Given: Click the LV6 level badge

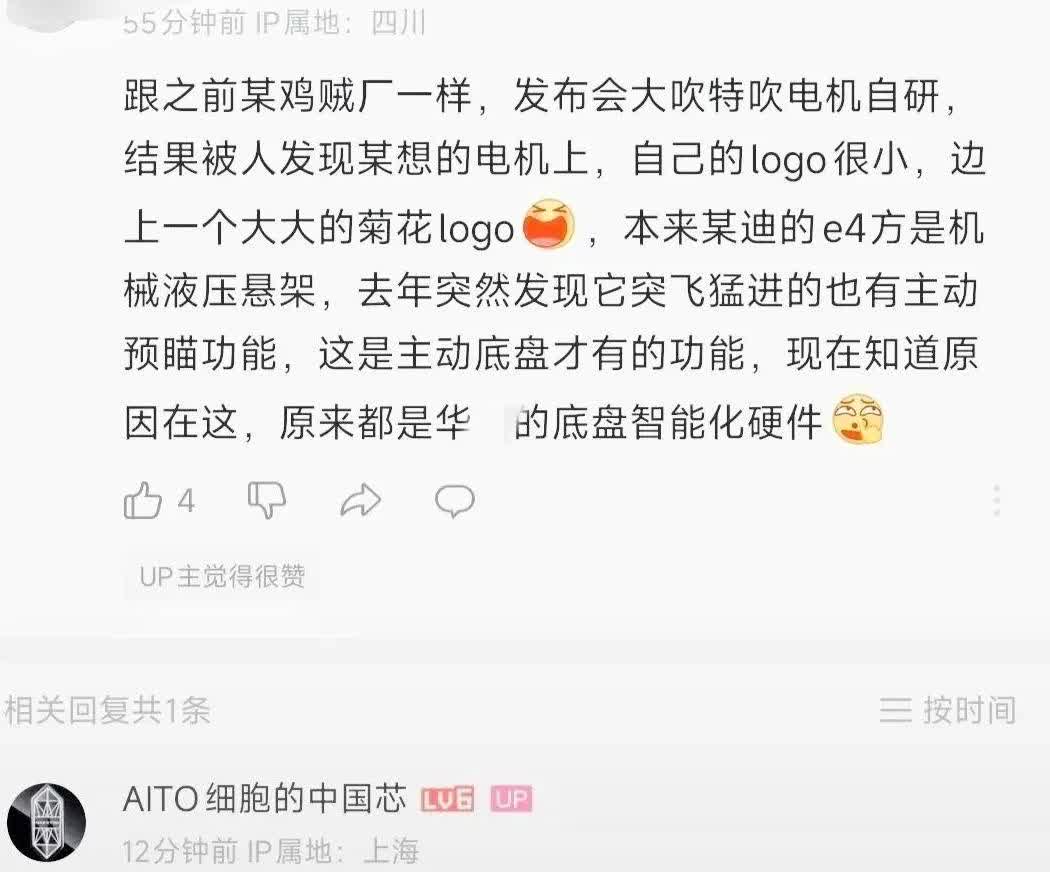Looking at the screenshot, I should (x=447, y=799).
